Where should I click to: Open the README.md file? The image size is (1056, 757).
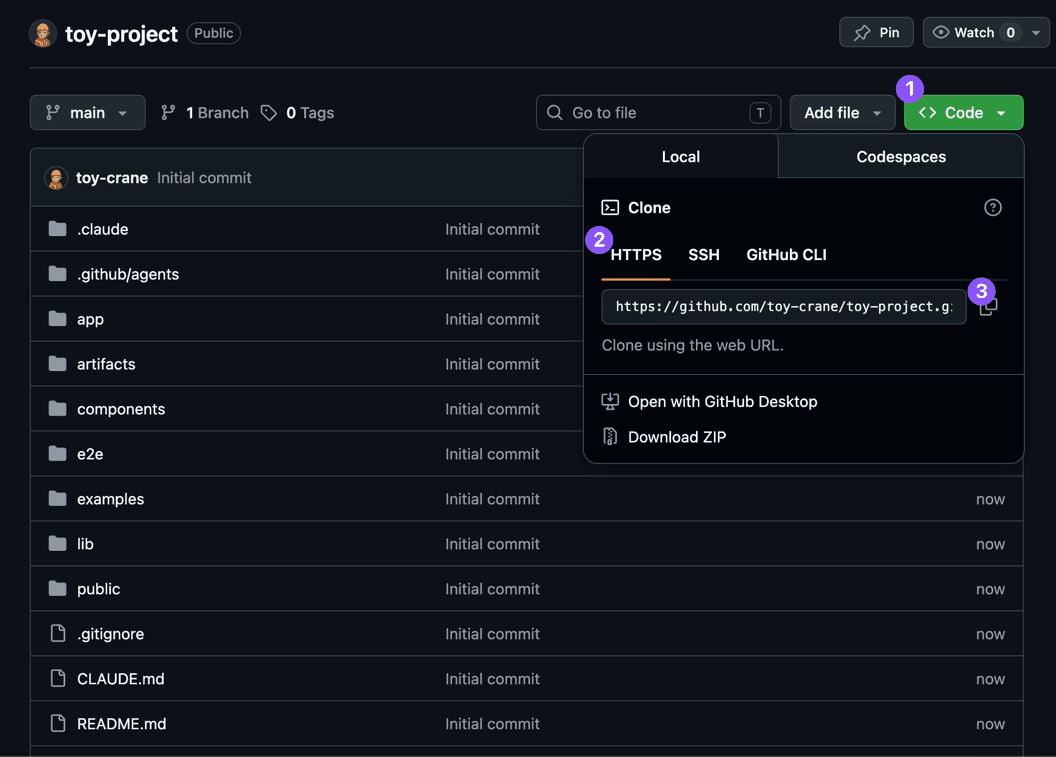121,724
